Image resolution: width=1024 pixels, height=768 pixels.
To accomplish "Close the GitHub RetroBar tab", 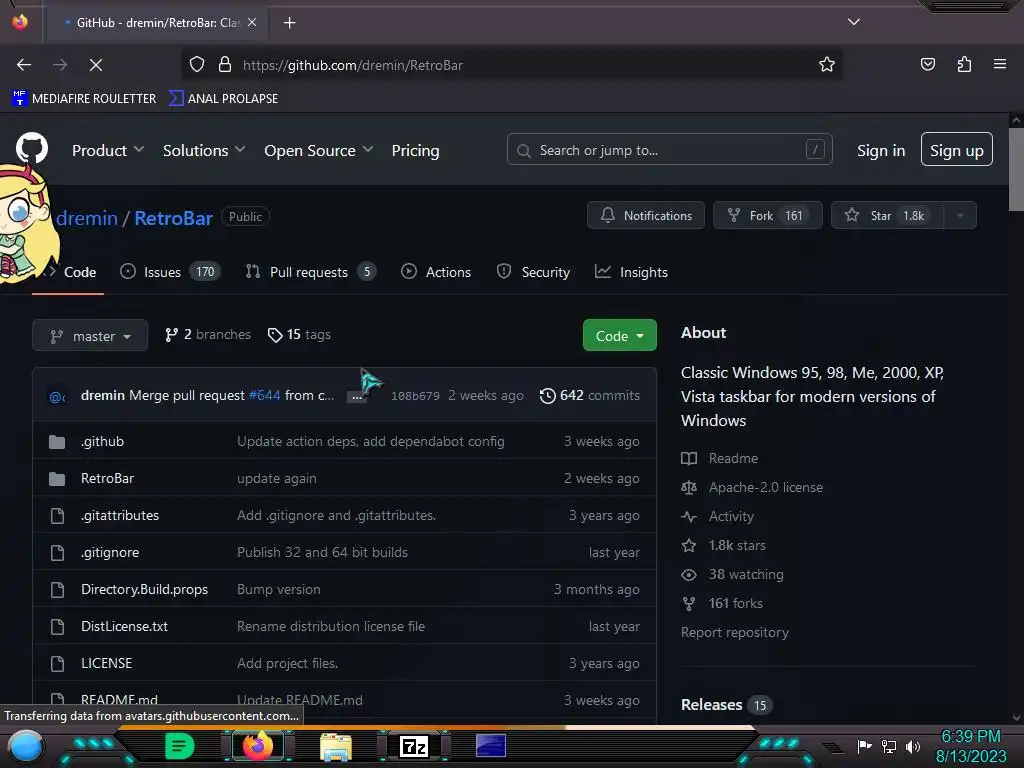I will coord(252,22).
